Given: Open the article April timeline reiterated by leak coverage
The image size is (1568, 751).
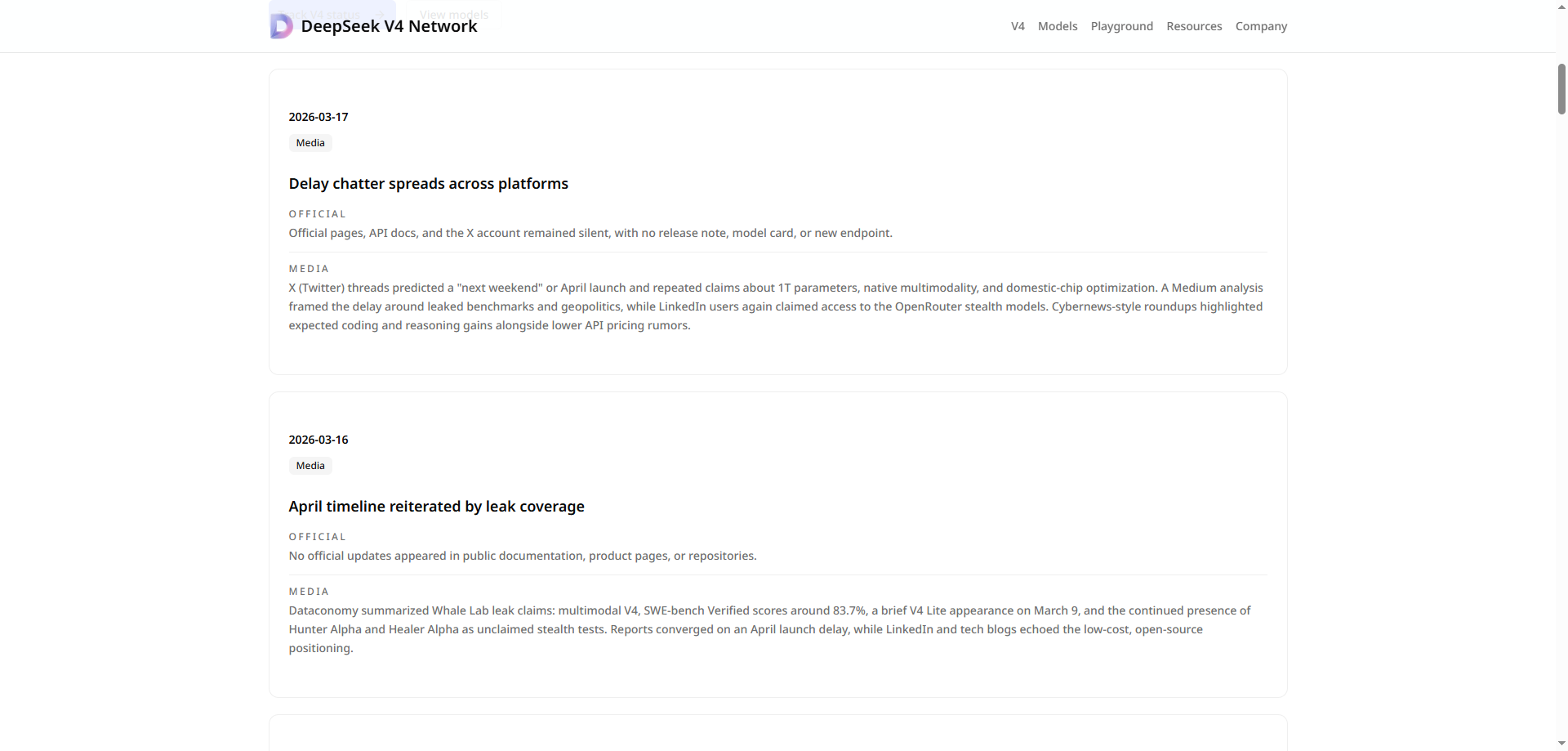Looking at the screenshot, I should tap(436, 506).
